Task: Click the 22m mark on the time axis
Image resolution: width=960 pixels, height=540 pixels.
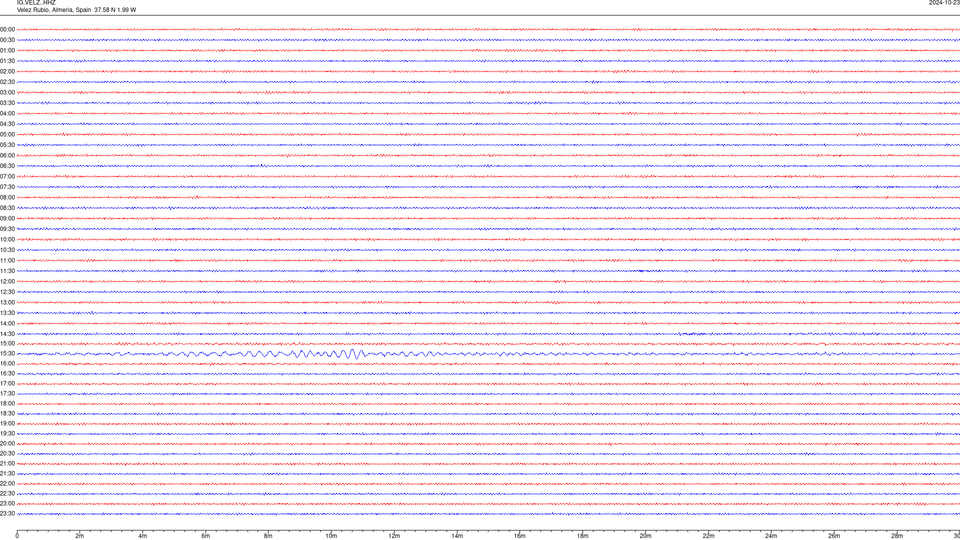Action: [x=708, y=536]
